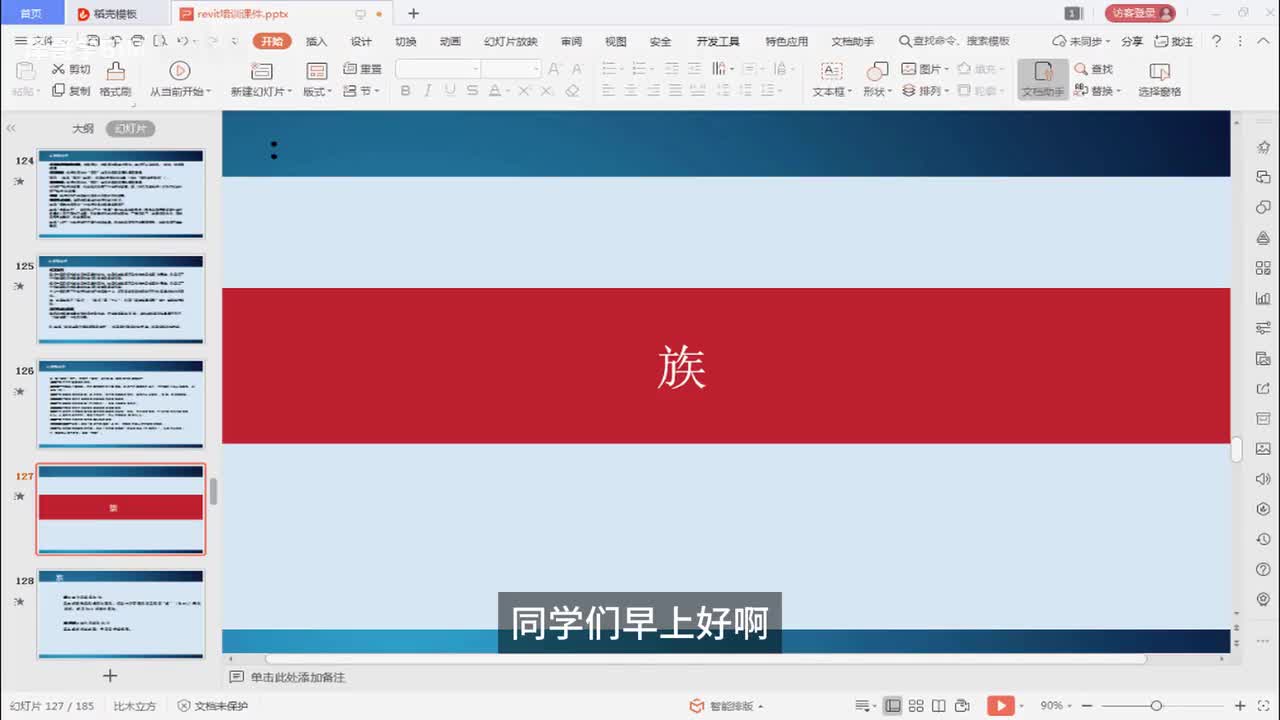Switch to slide sorter view icon
The height and width of the screenshot is (720, 1280).
(x=916, y=705)
